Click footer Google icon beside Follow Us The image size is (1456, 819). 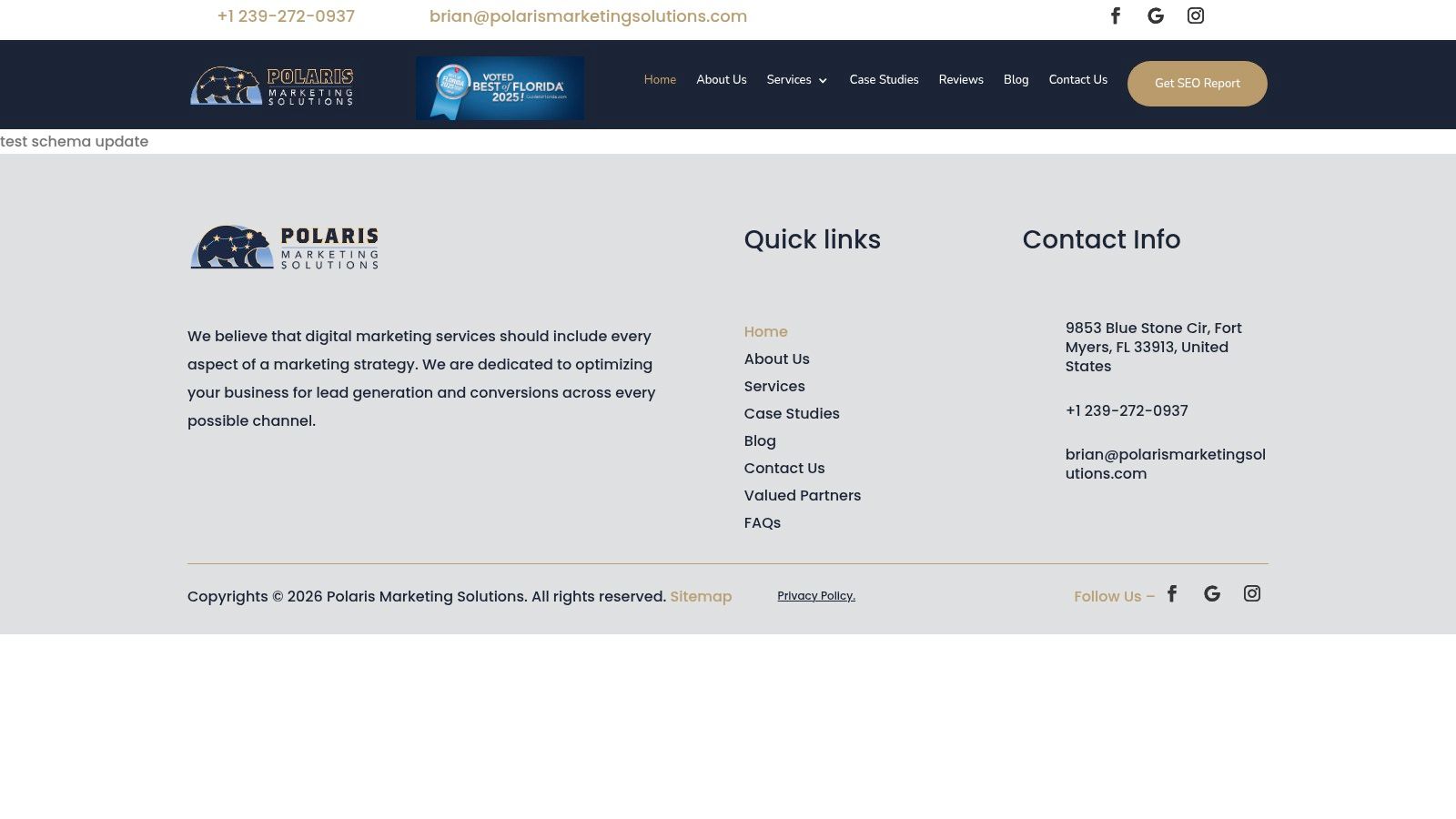coord(1212,593)
